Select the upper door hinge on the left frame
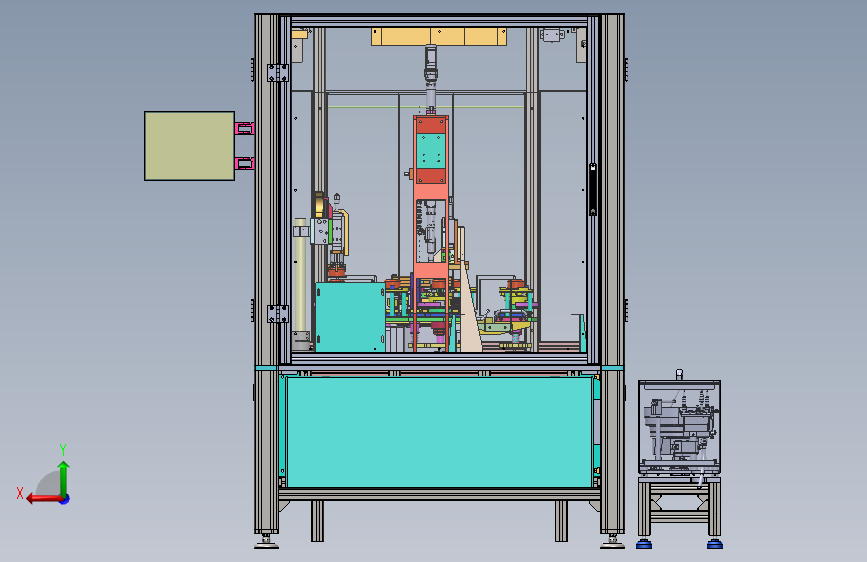This screenshot has width=867, height=562. [278, 73]
